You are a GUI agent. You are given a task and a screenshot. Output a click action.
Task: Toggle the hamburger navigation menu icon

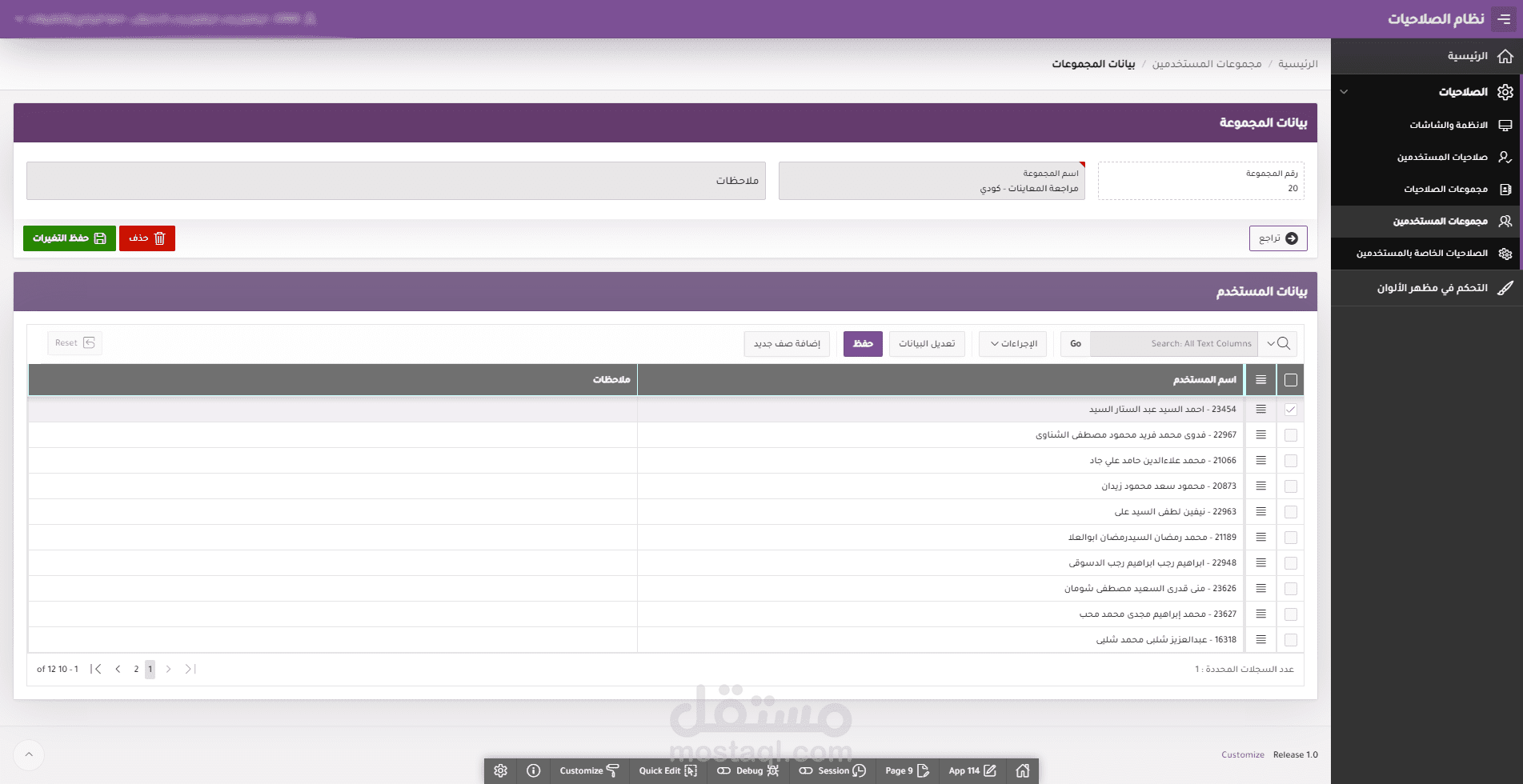click(1505, 18)
